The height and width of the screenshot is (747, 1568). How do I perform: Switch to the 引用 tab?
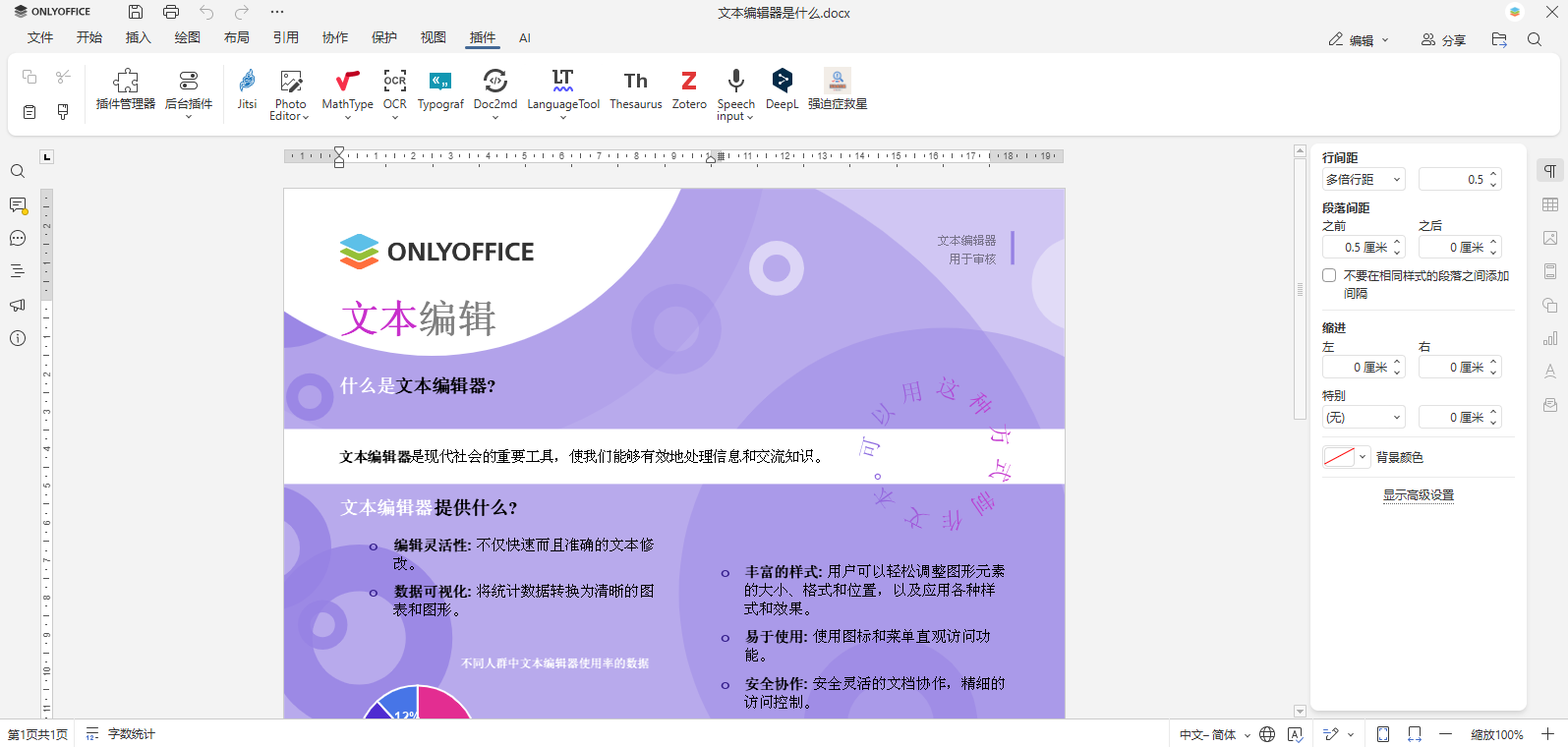pos(286,37)
